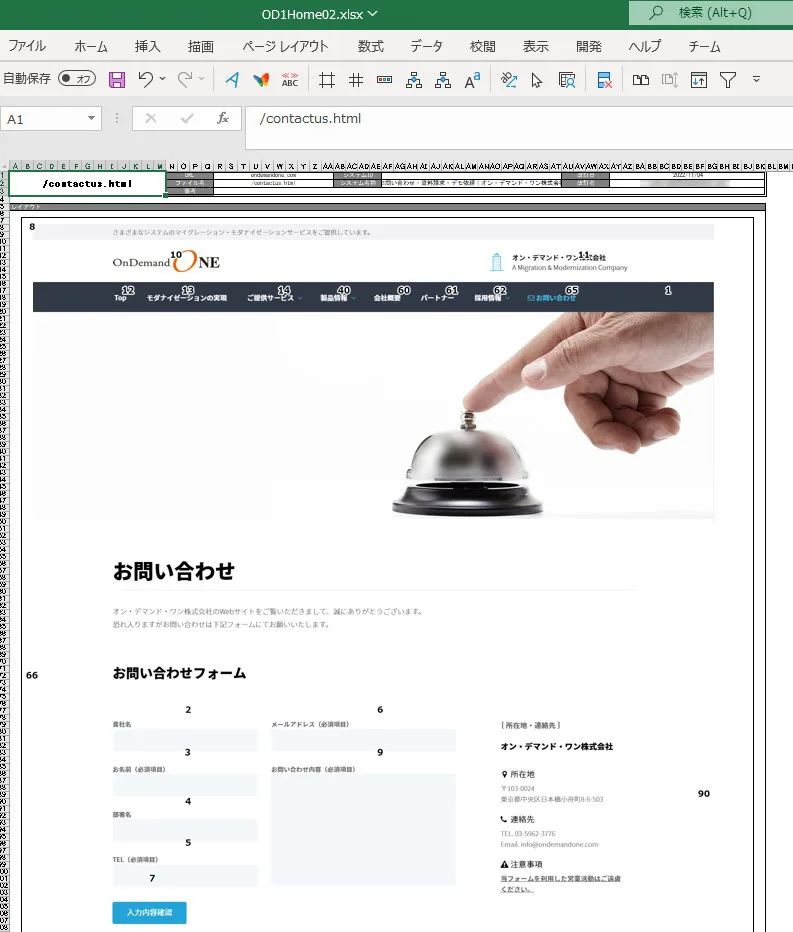Screen dimensions: 793x932
Task: Open the Redo history dropdown arrow
Action: tap(202, 78)
